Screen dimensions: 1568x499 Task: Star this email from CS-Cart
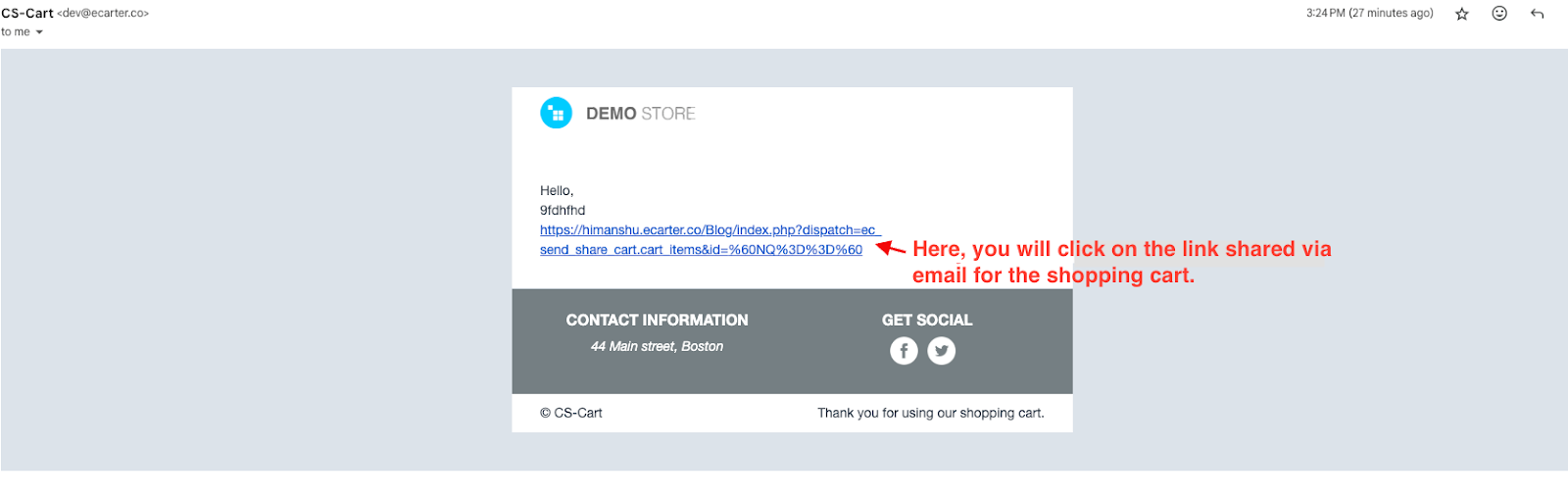[x=1461, y=14]
